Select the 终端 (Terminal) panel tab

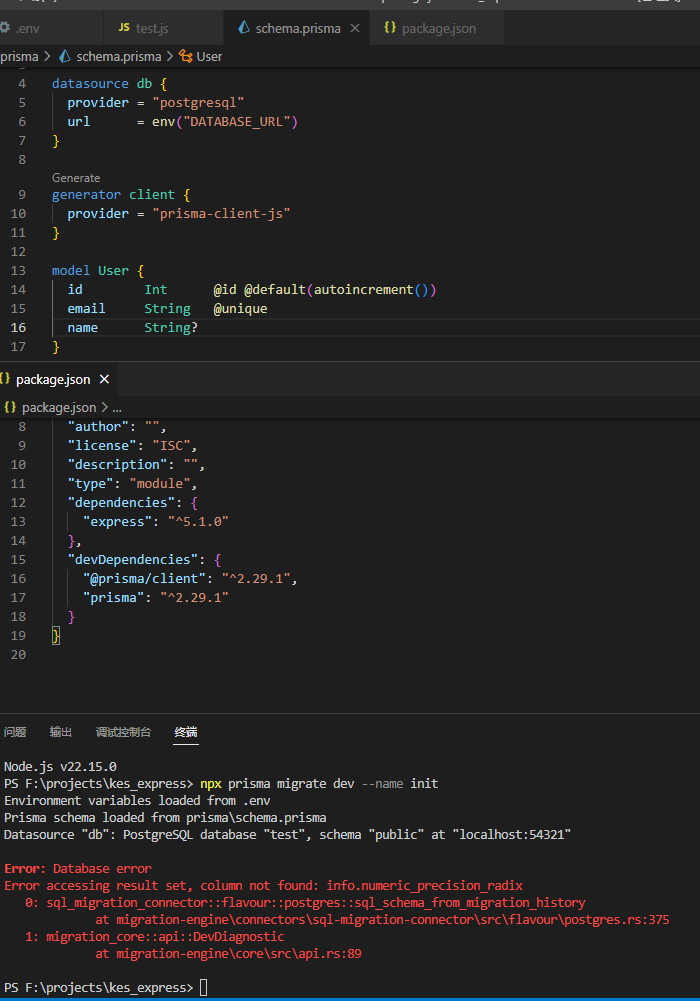click(x=186, y=732)
